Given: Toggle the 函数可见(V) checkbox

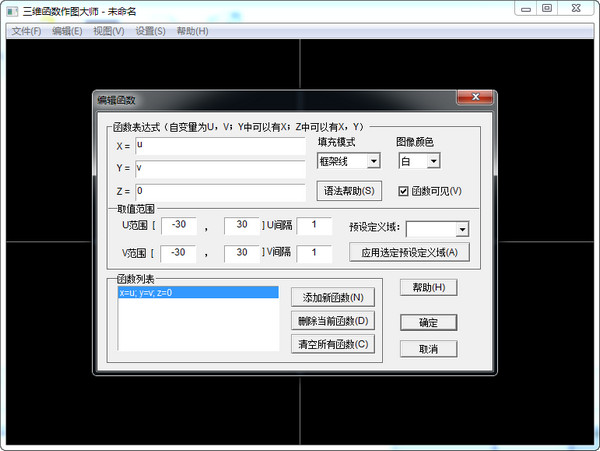Looking at the screenshot, I should click(404, 191).
